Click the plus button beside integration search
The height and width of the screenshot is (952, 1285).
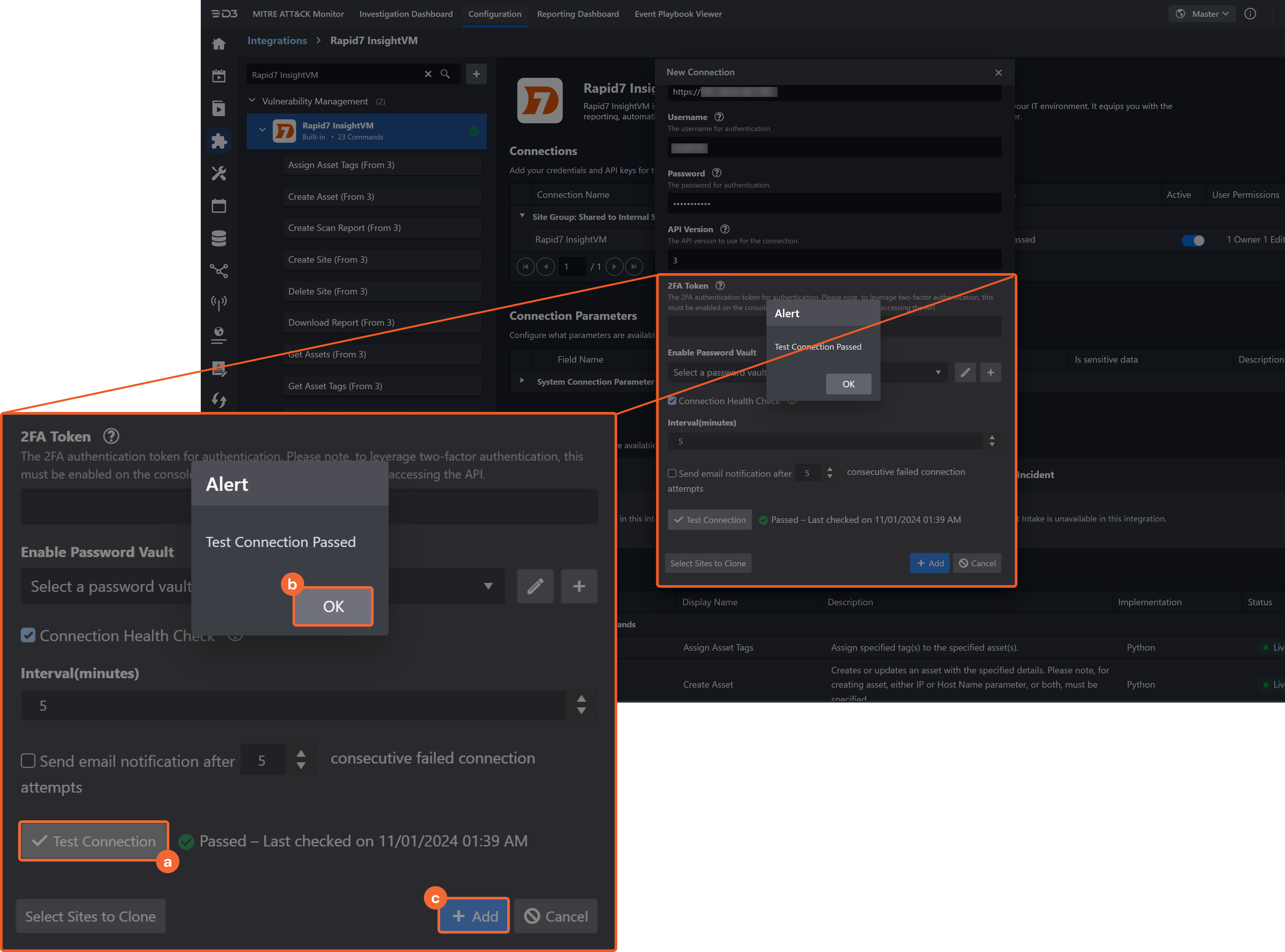tap(476, 74)
